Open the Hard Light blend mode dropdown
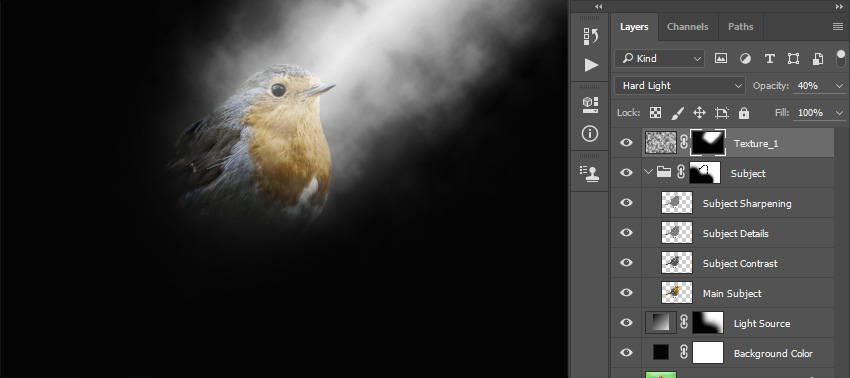850x378 pixels. 680,86
